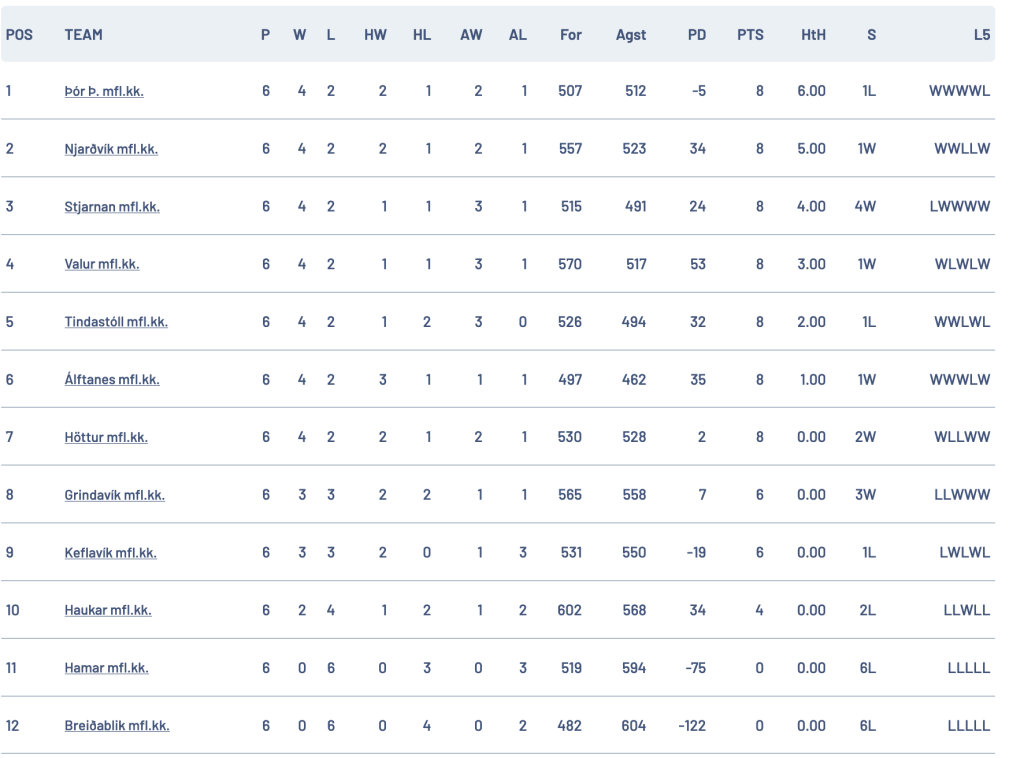Select the Valur mfl.kk. team link
Image resolution: width=1024 pixels, height=758 pixels.
[102, 264]
